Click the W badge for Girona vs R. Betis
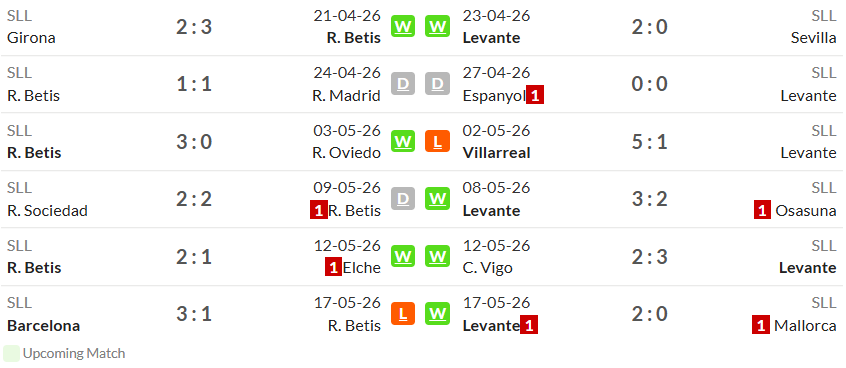Screen dimensions: 846x368 pos(403,26)
